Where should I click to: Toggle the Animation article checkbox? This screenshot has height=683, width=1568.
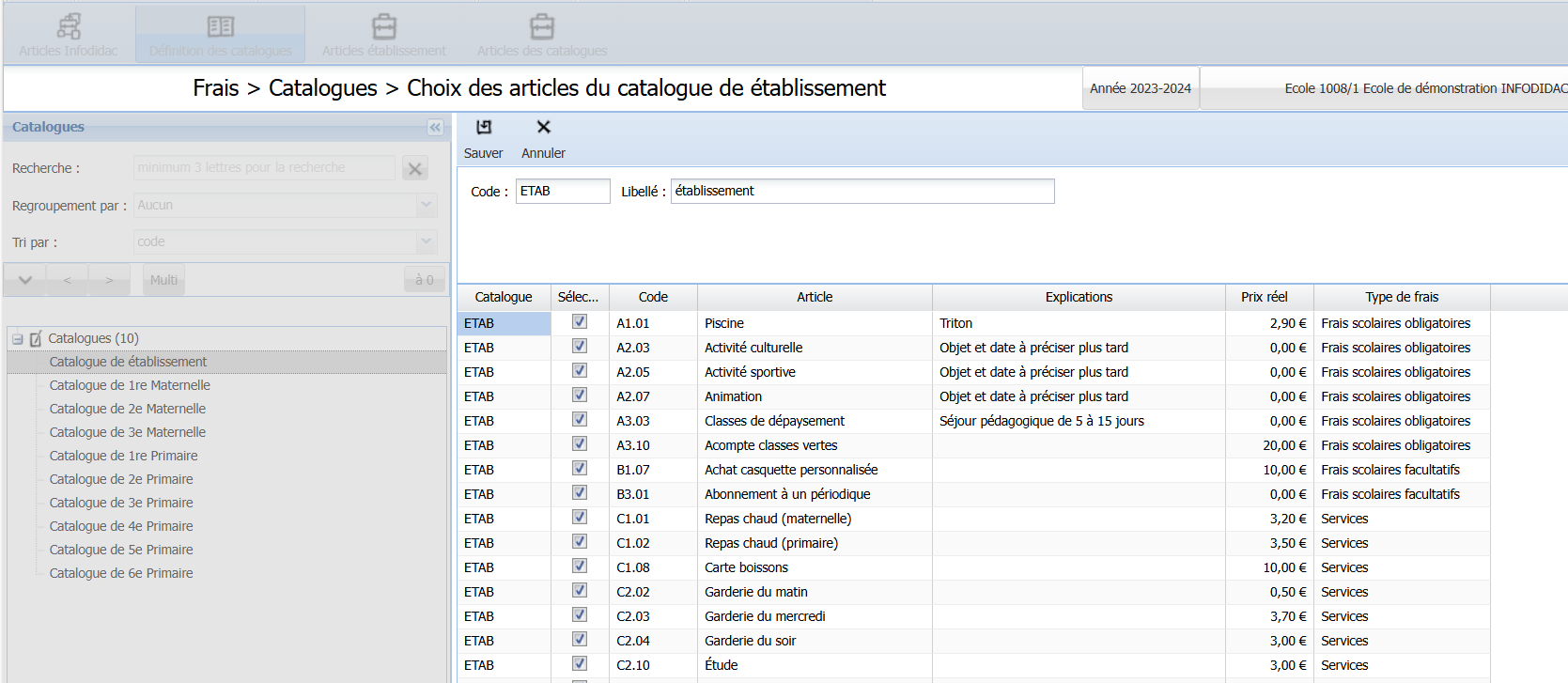point(580,395)
